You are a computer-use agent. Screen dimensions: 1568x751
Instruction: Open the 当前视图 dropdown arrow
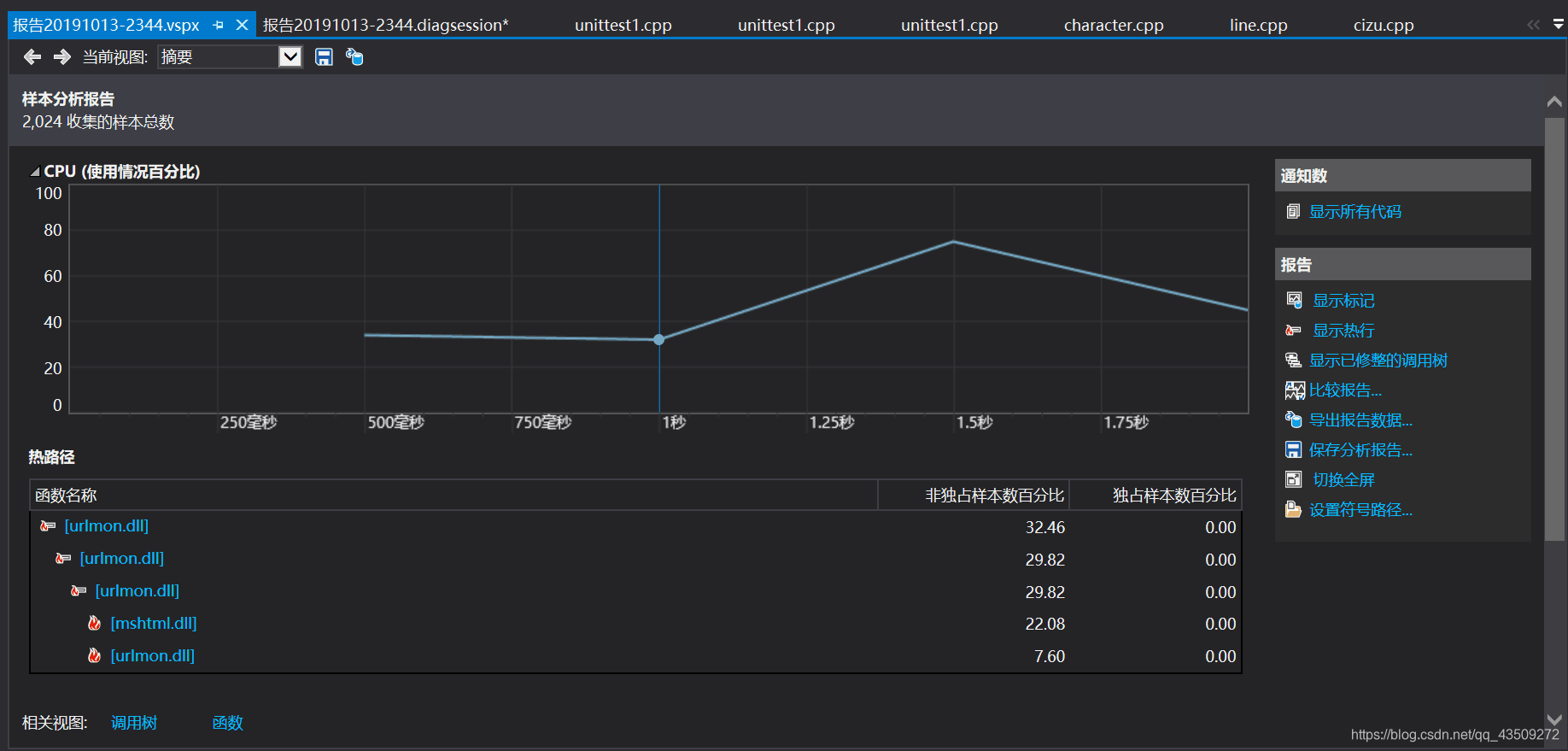point(290,57)
